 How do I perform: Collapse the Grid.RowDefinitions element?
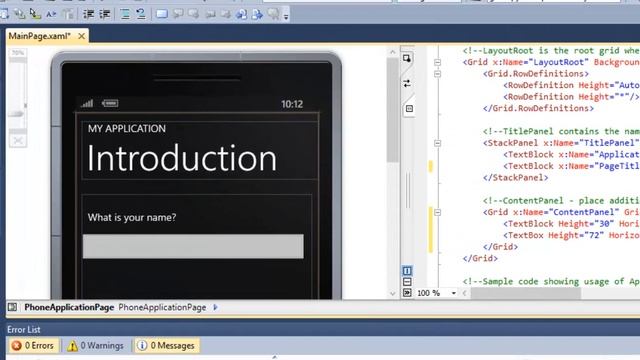pos(438,74)
